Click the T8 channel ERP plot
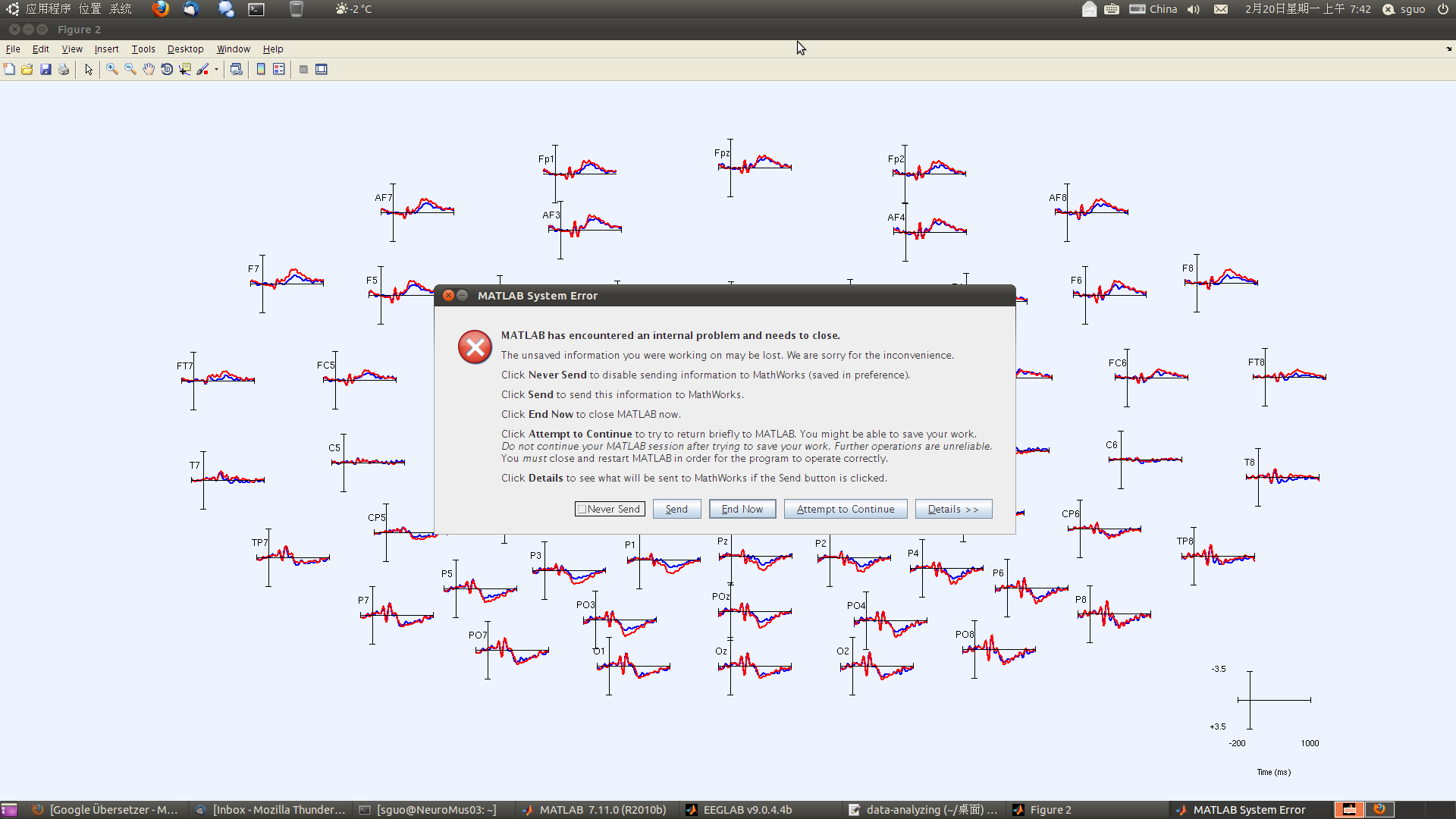This screenshot has height=819, width=1456. (x=1282, y=477)
